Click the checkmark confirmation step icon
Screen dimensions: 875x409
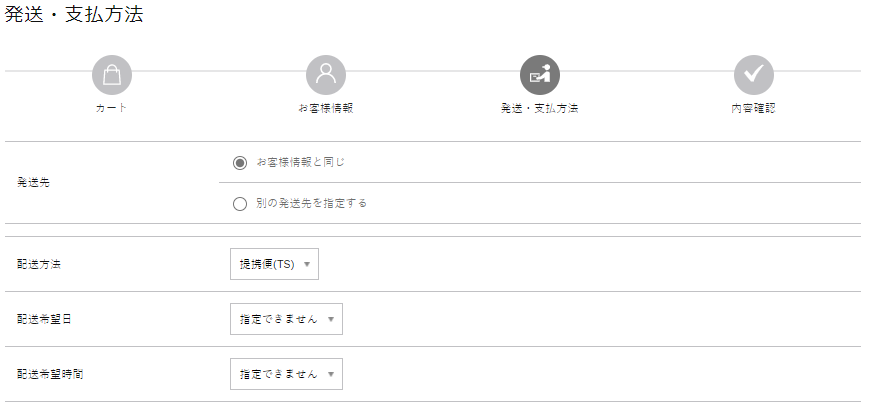coord(754,75)
